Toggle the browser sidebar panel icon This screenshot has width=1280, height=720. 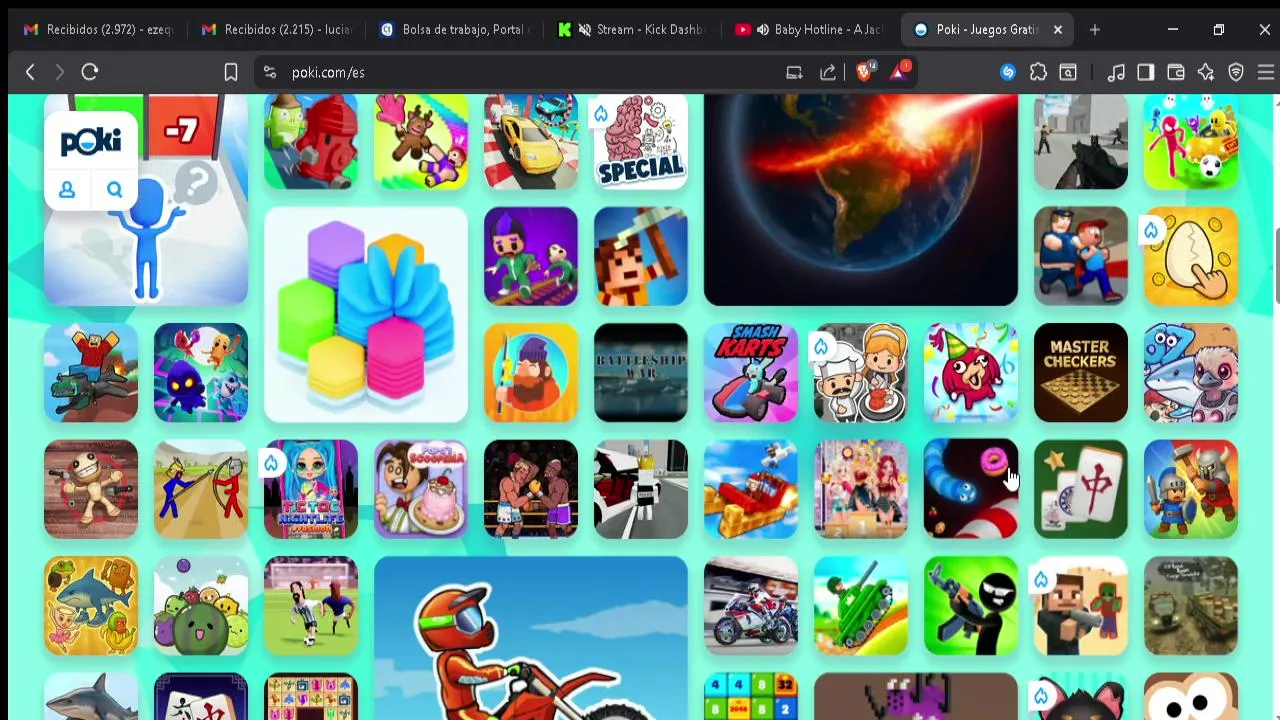coord(1146,72)
